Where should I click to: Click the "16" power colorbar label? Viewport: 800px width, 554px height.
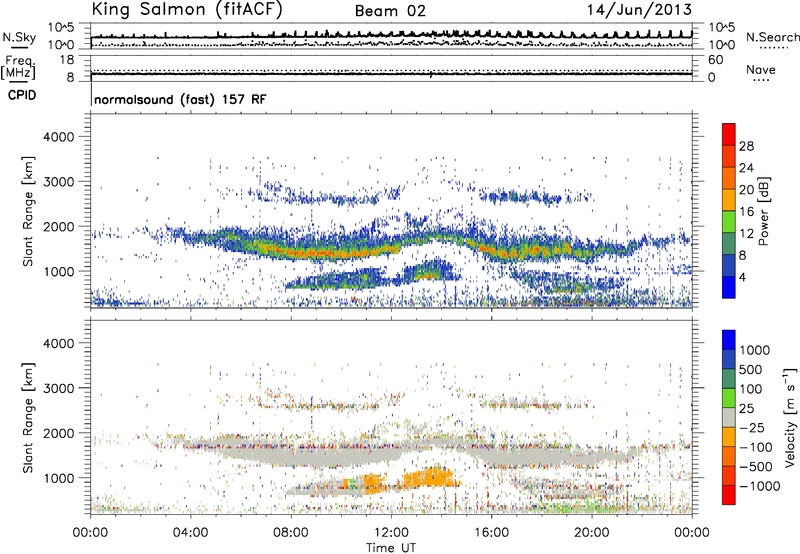746,212
